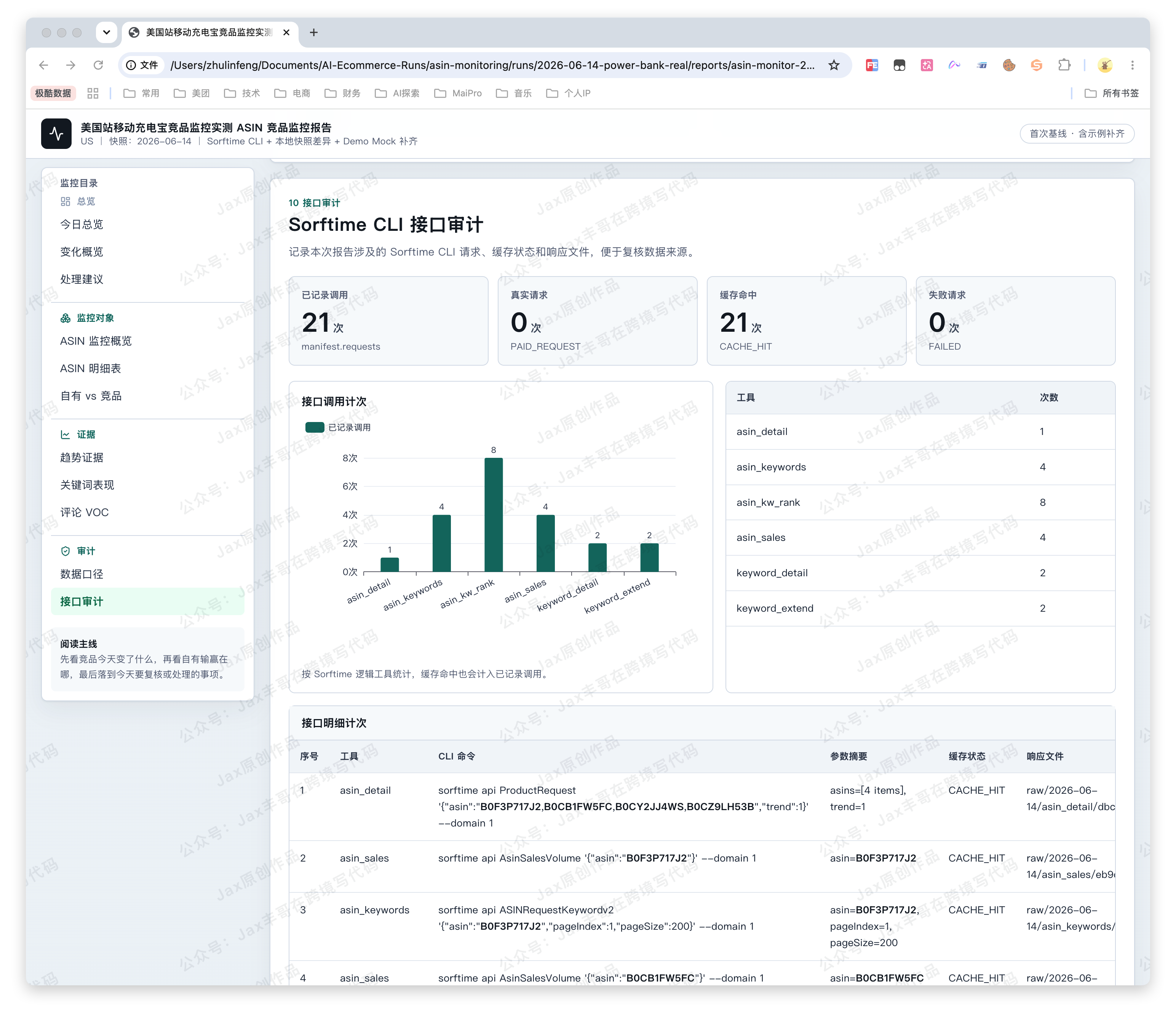Click the green 已记录调用 legend swatch
Viewport: 1176px width, 1020px height.
pos(315,427)
